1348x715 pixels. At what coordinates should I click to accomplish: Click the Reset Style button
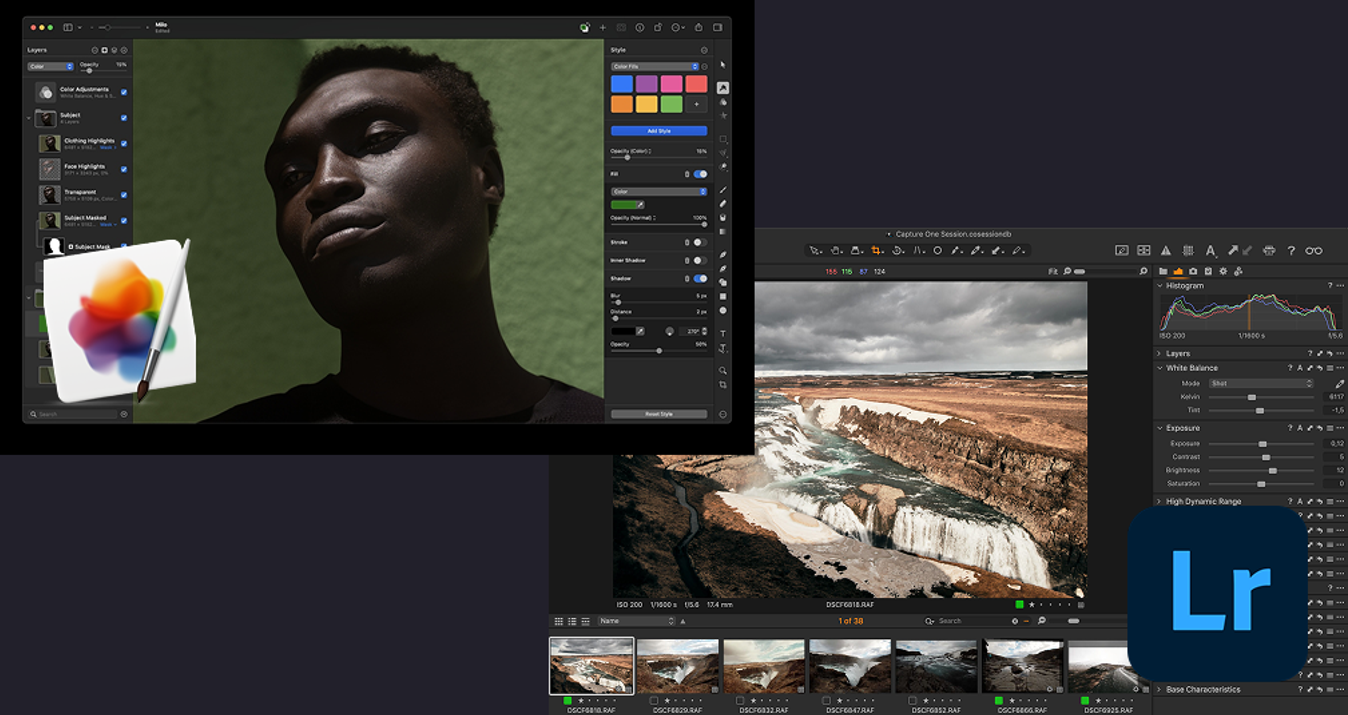pos(660,413)
